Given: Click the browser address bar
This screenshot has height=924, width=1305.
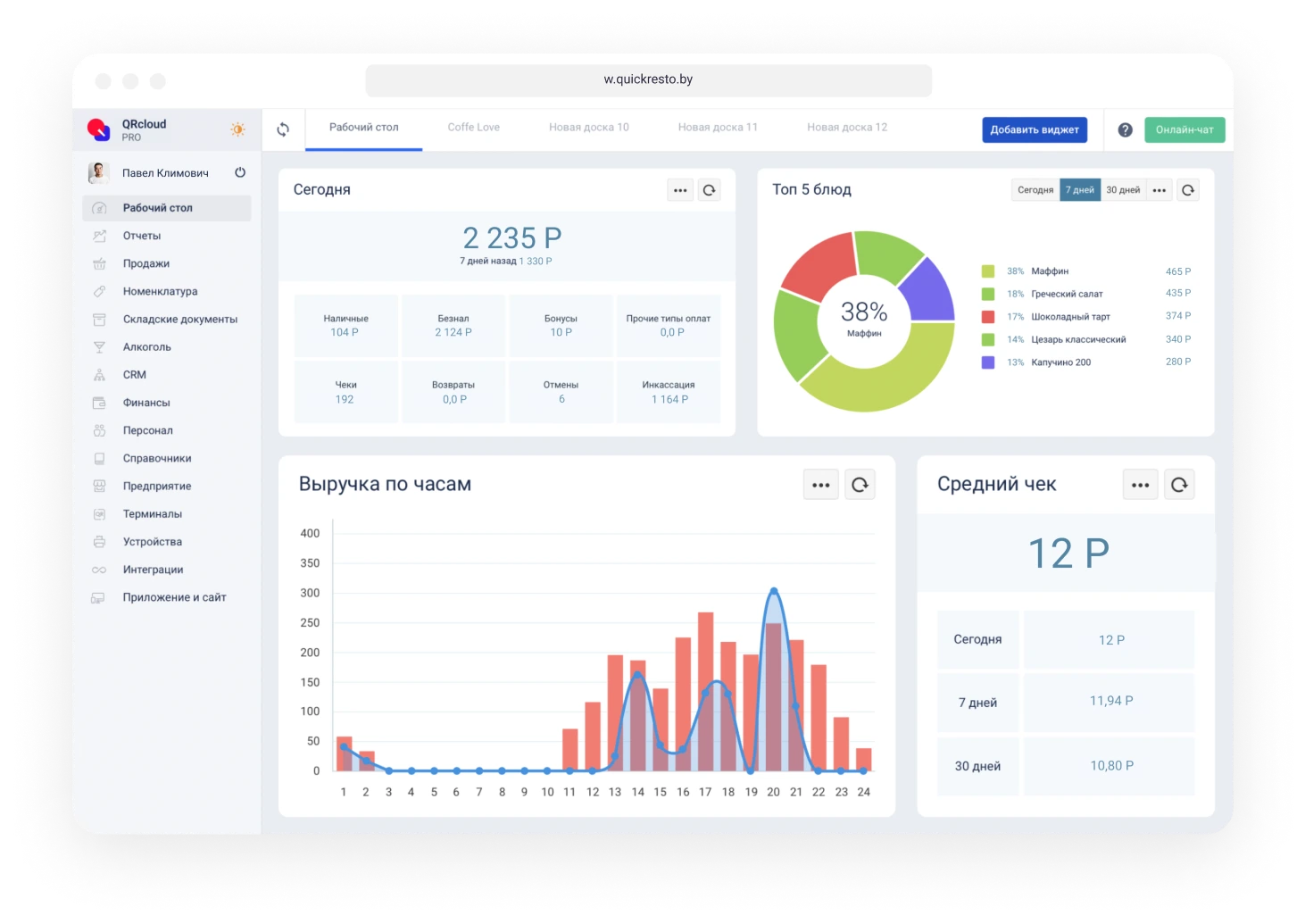Looking at the screenshot, I should [x=648, y=79].
